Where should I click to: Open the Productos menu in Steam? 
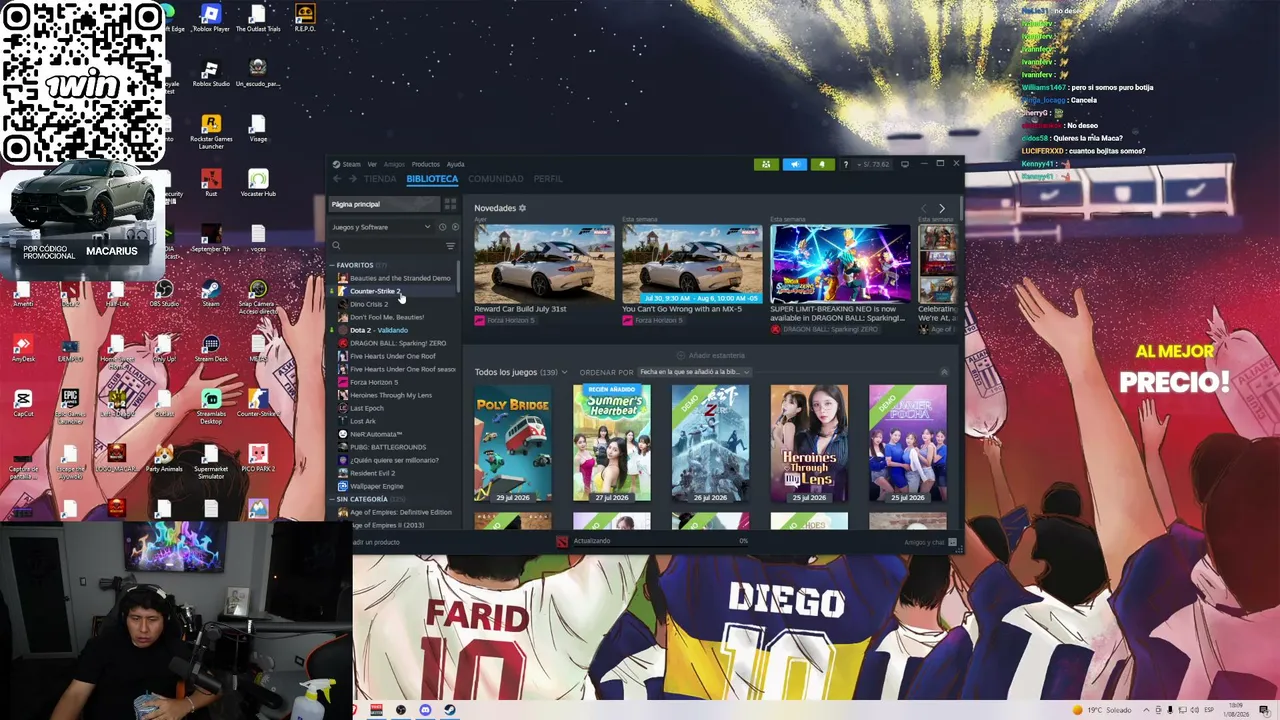click(x=425, y=164)
